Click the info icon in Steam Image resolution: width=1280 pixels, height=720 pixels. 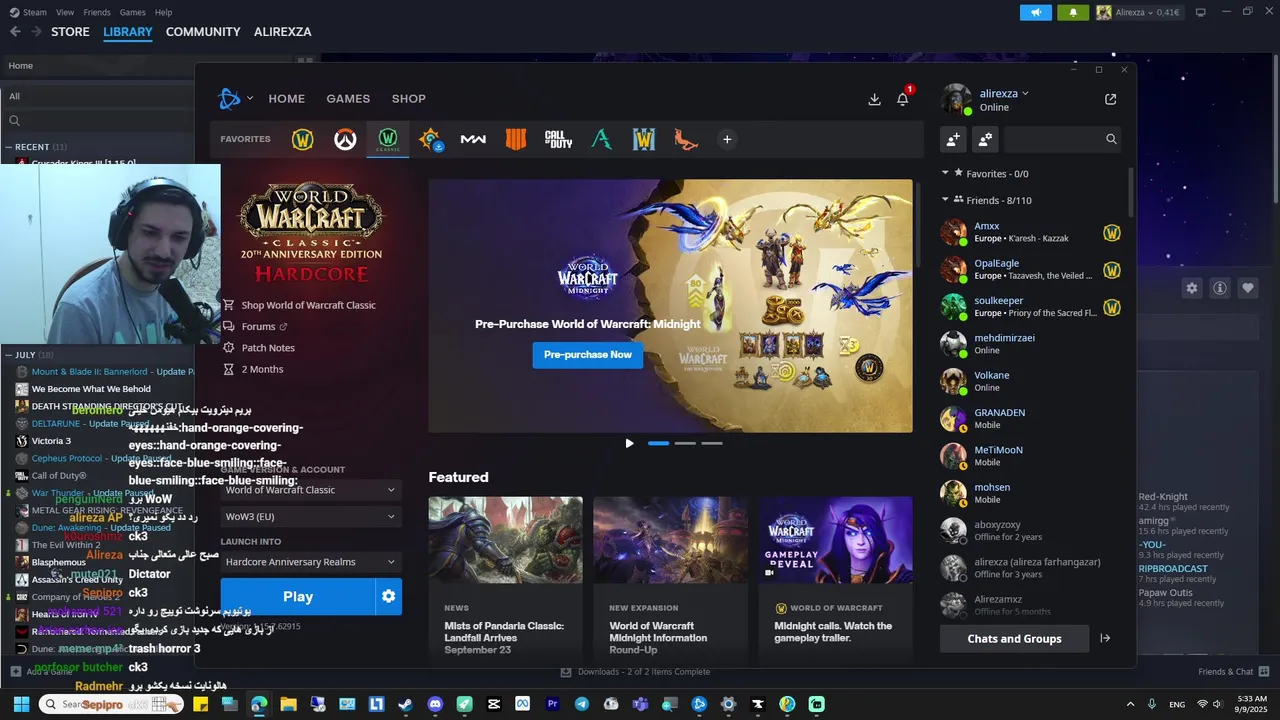click(x=1220, y=288)
